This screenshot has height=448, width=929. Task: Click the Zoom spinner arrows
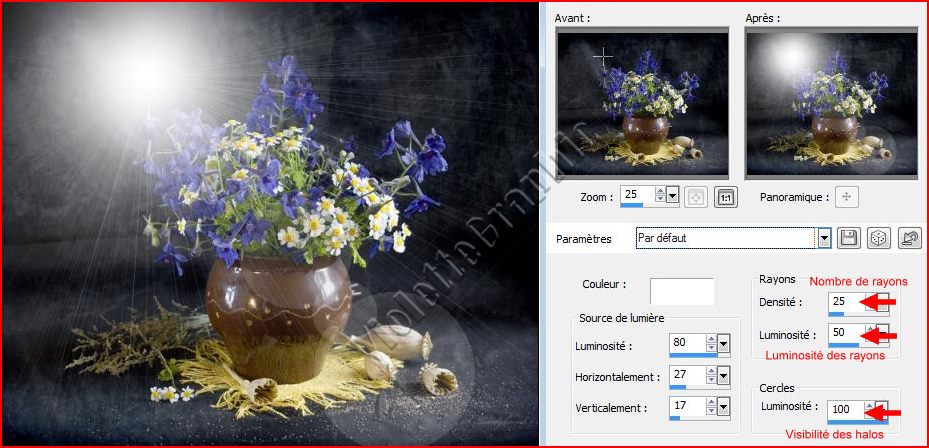click(x=659, y=196)
